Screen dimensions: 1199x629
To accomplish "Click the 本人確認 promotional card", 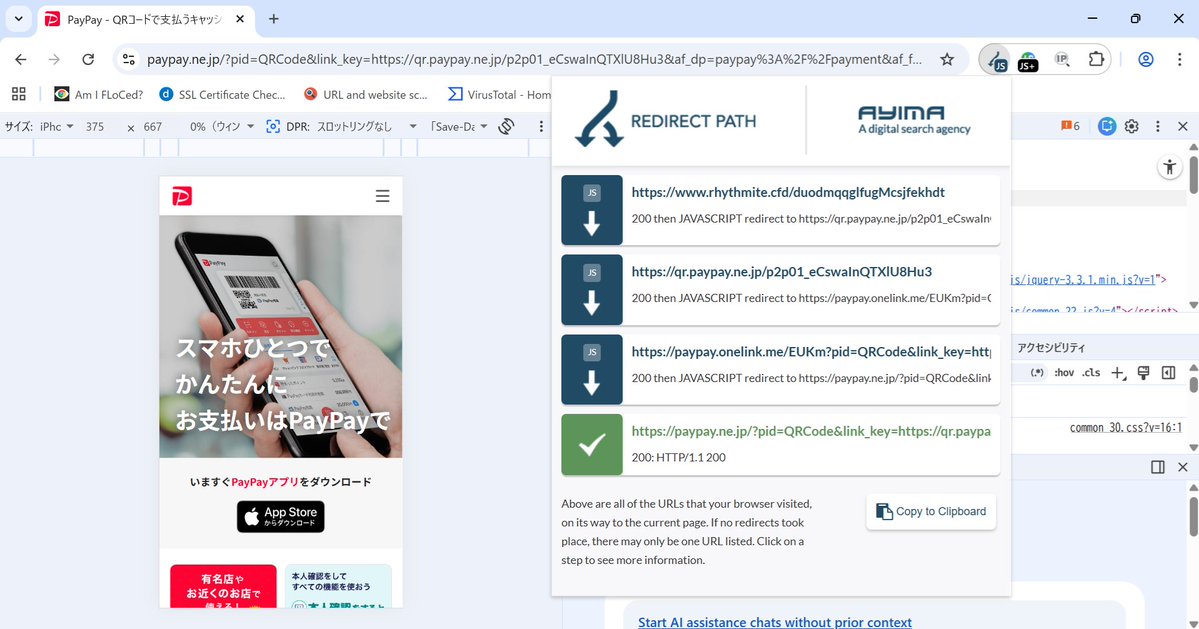I will tap(338, 586).
